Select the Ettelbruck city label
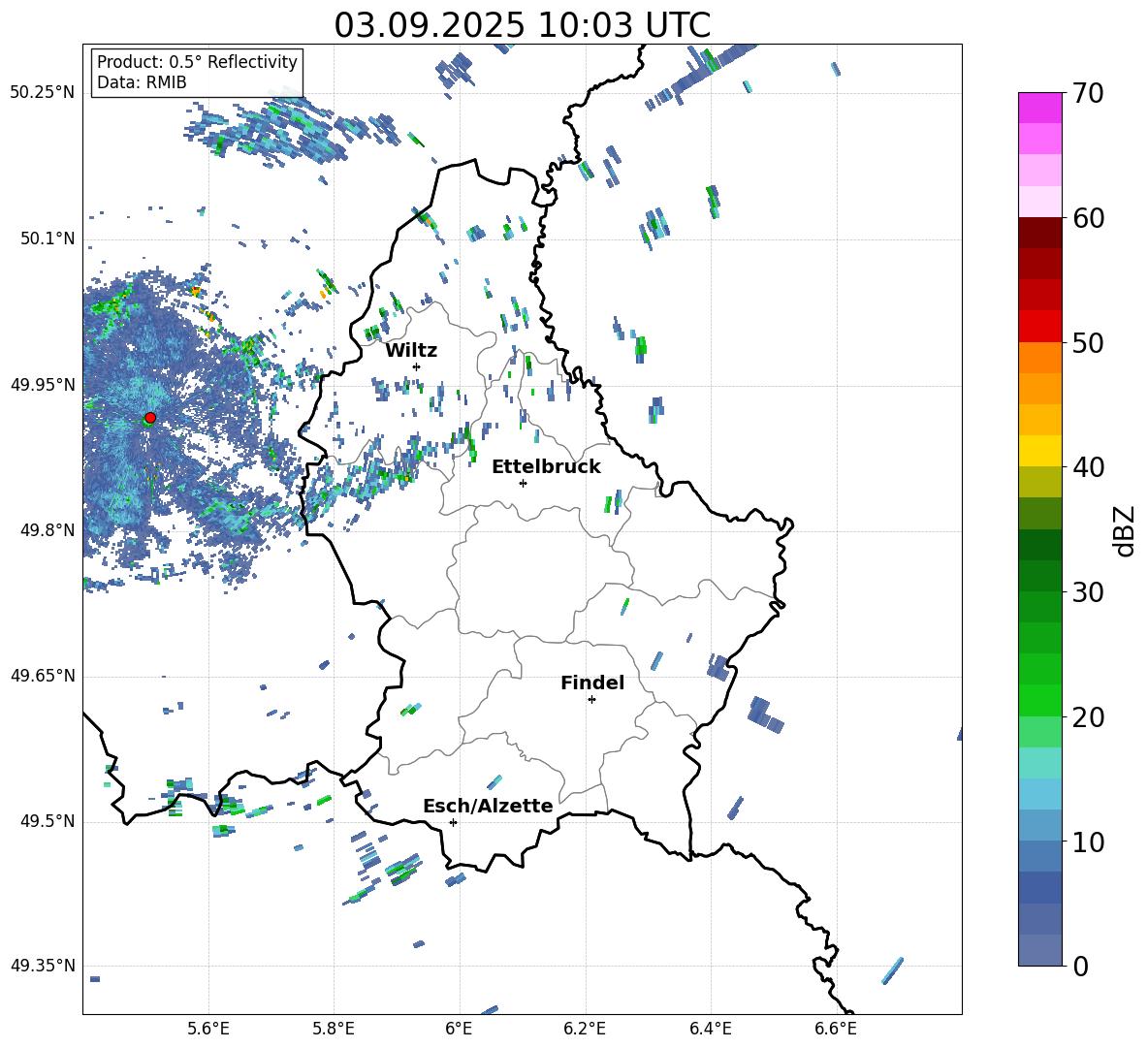This screenshot has height=1048, width=1148. click(546, 467)
